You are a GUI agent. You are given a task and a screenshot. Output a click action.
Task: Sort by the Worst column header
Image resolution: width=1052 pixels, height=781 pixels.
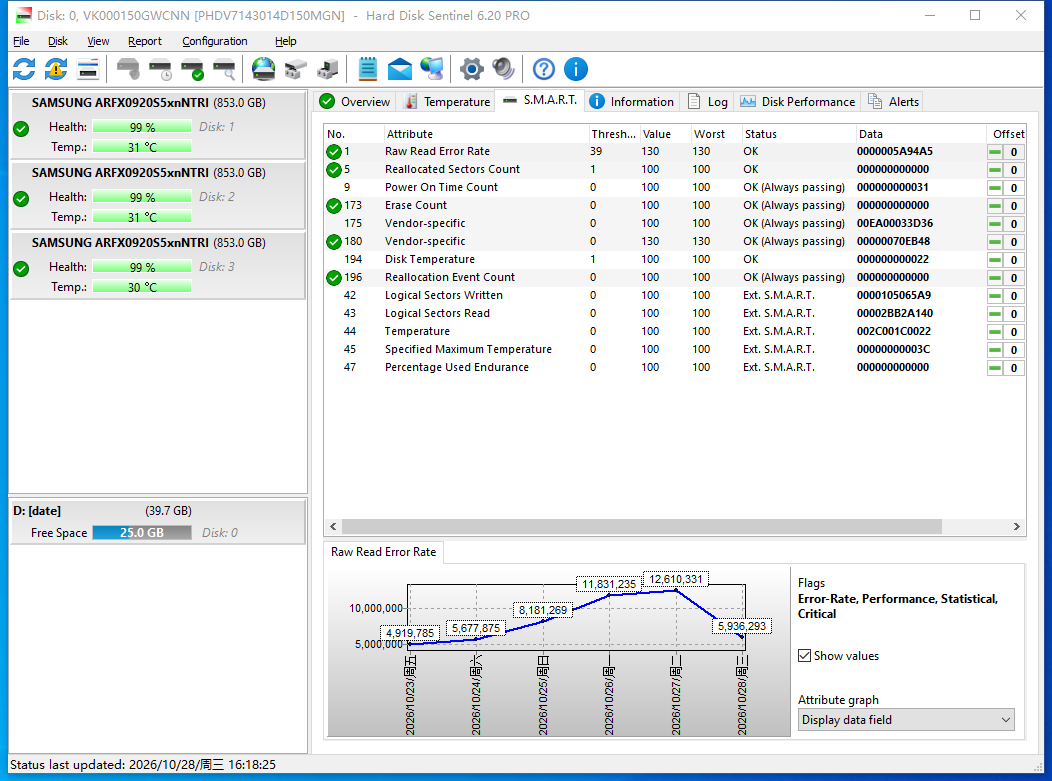(x=715, y=134)
